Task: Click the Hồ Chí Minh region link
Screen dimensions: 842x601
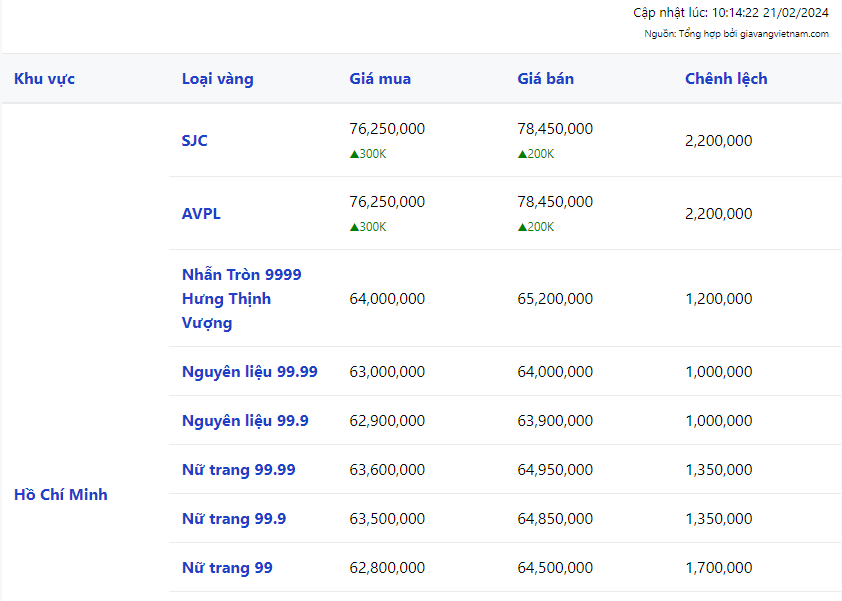Action: (61, 495)
